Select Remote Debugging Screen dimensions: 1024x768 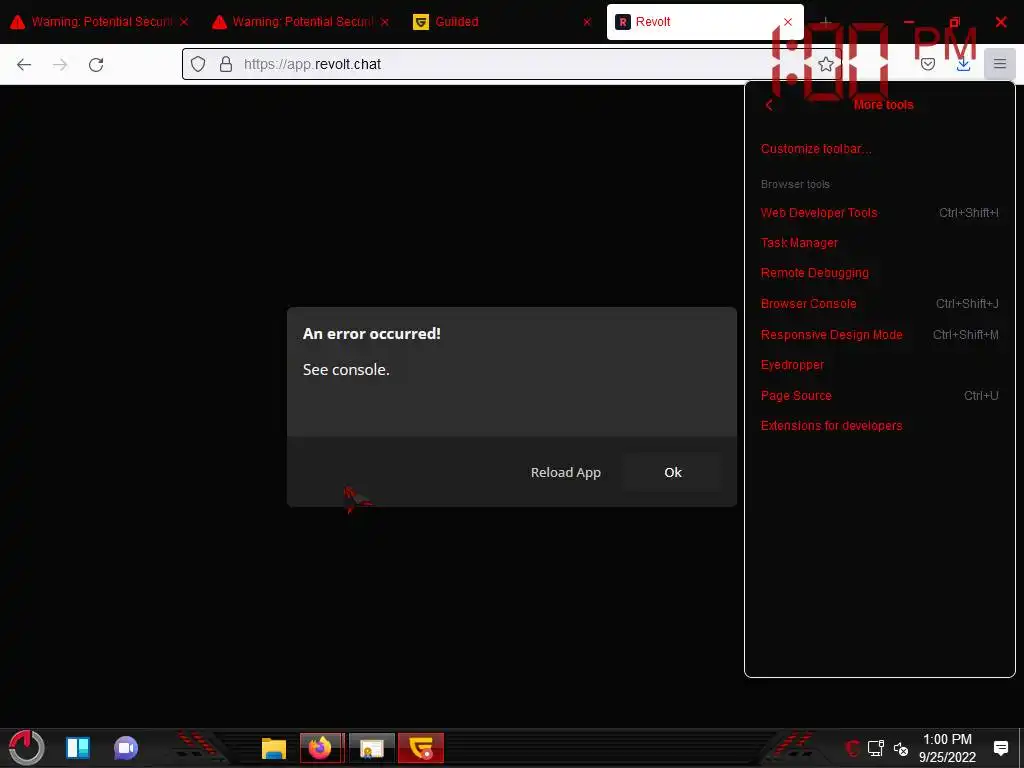coord(880,273)
